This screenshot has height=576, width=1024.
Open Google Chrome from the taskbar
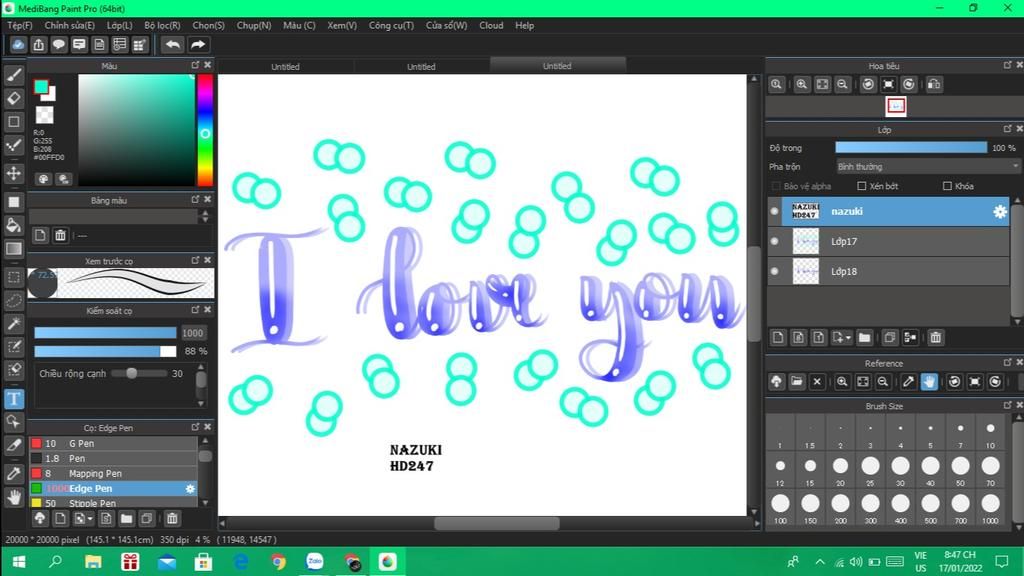pyautogui.click(x=278, y=562)
